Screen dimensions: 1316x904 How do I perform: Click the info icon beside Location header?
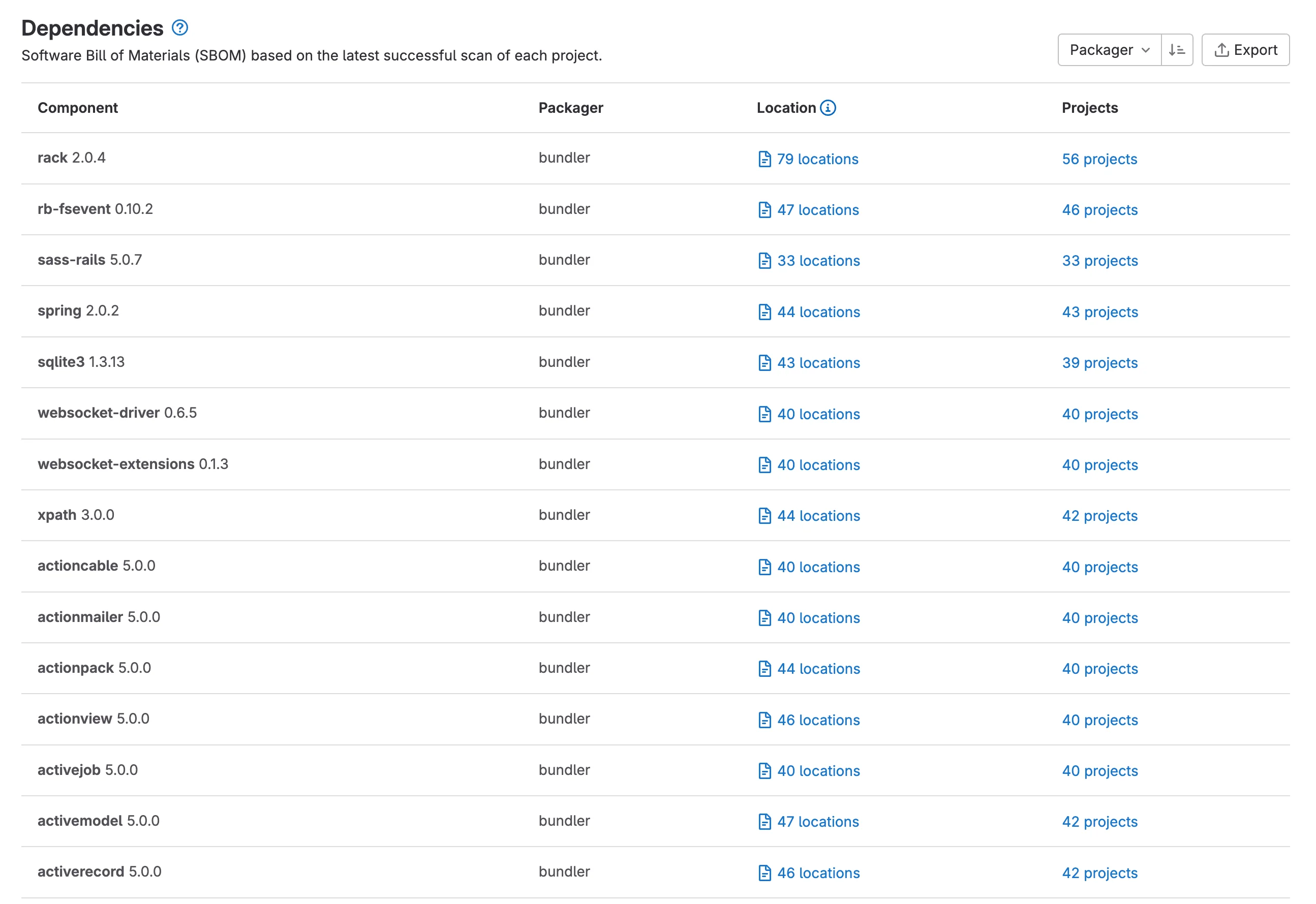pyautogui.click(x=828, y=108)
